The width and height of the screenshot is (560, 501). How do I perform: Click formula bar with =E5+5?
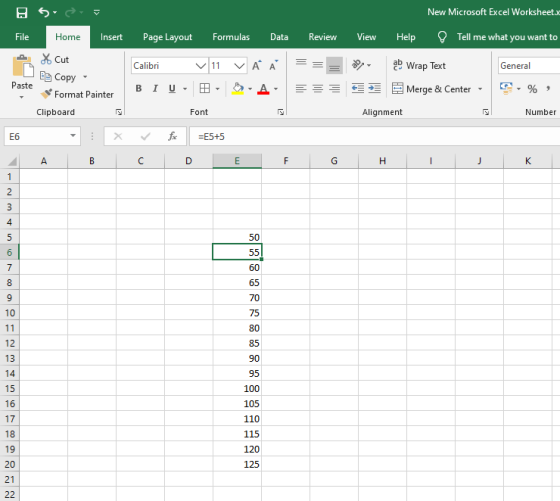(375, 136)
